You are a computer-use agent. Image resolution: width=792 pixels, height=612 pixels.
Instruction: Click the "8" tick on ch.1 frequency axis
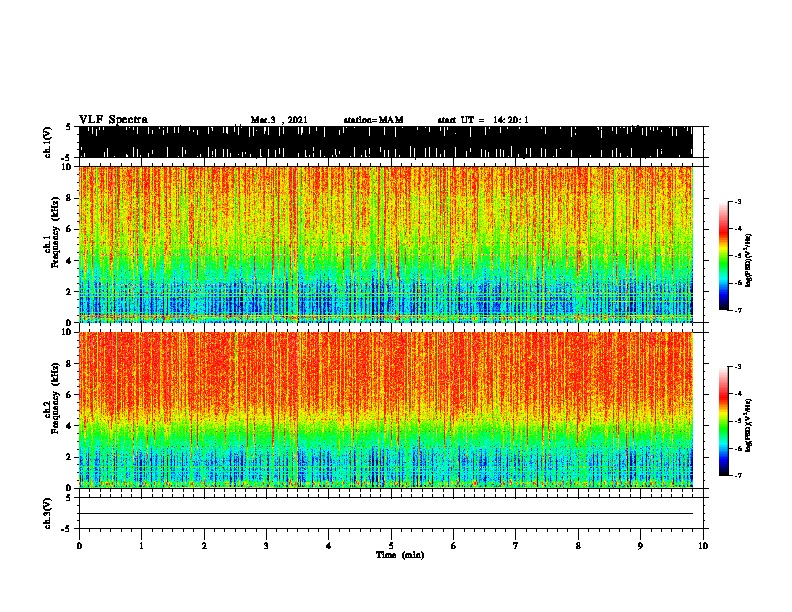coord(70,198)
